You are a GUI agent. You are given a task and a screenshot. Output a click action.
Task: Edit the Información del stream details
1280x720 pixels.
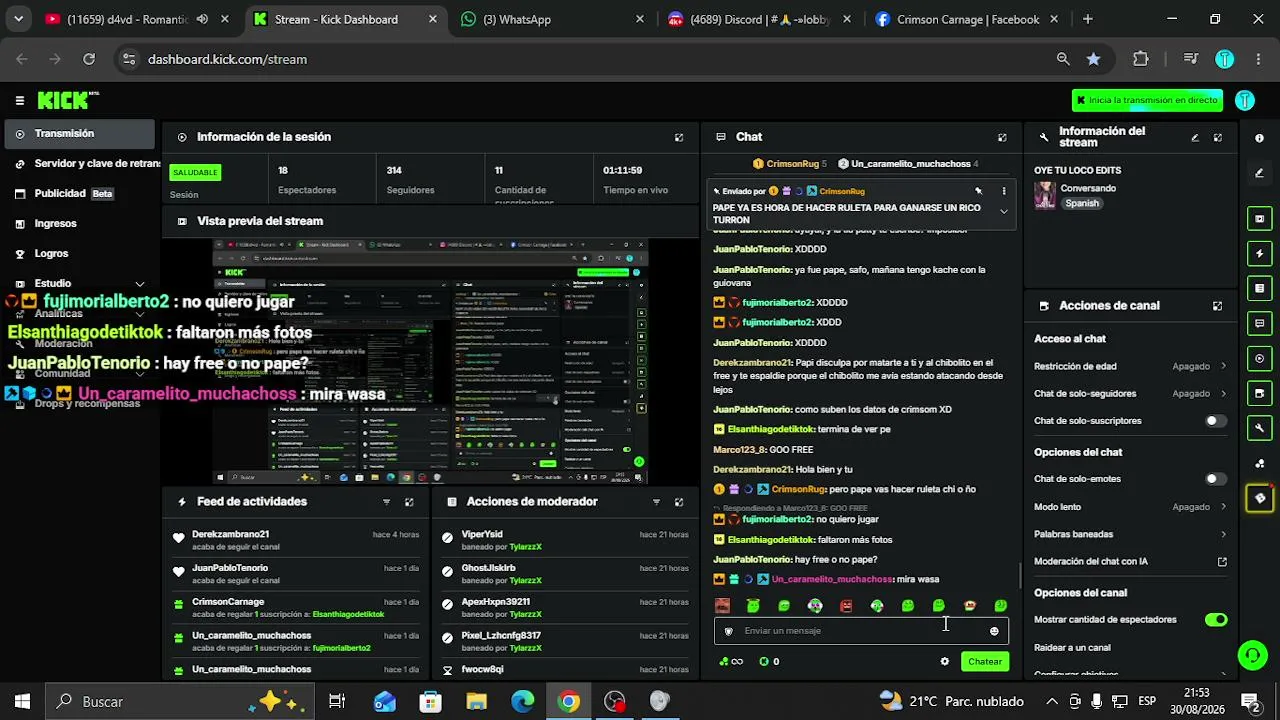click(x=1195, y=137)
